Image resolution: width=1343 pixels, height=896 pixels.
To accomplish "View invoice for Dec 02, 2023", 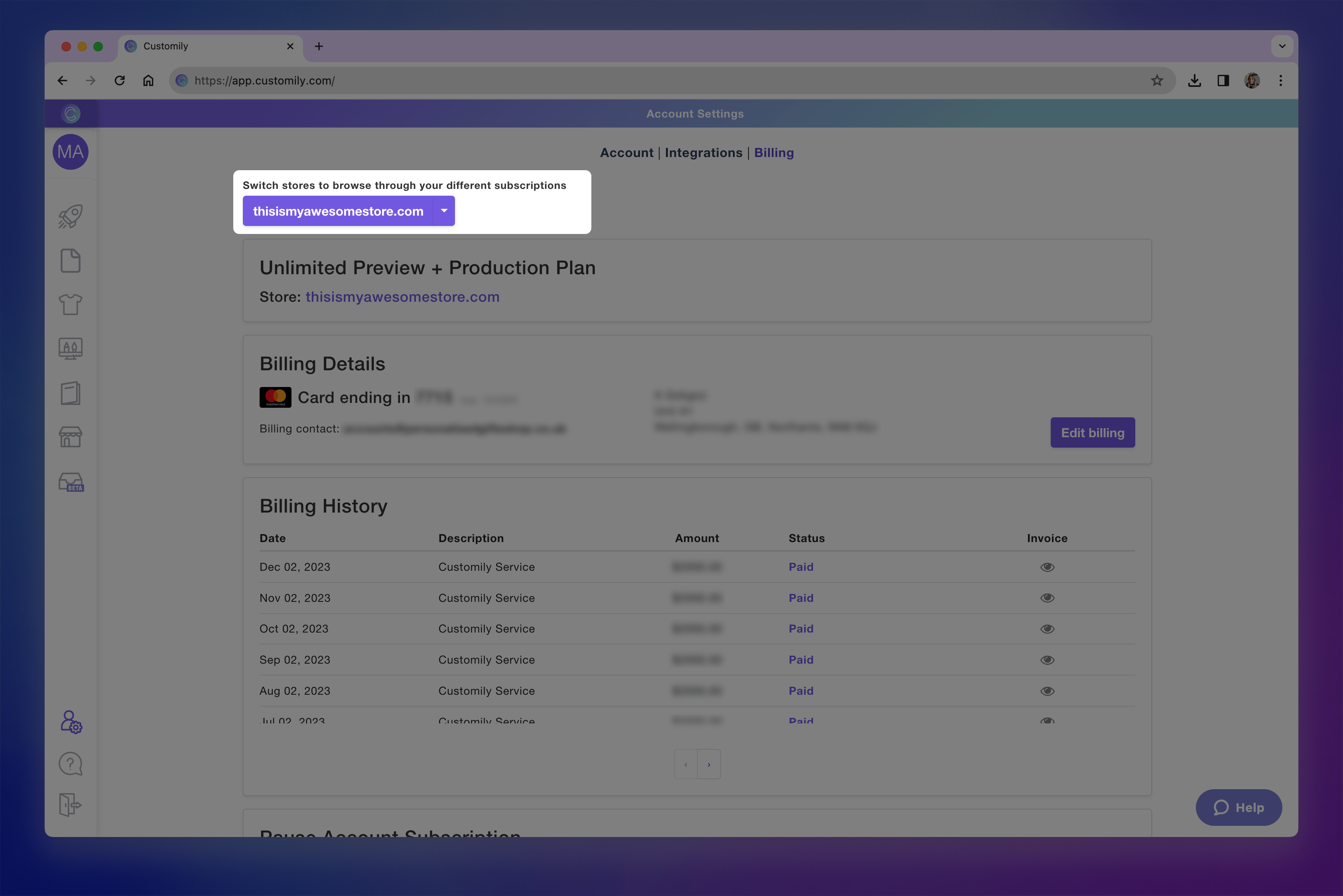I will pyautogui.click(x=1047, y=567).
